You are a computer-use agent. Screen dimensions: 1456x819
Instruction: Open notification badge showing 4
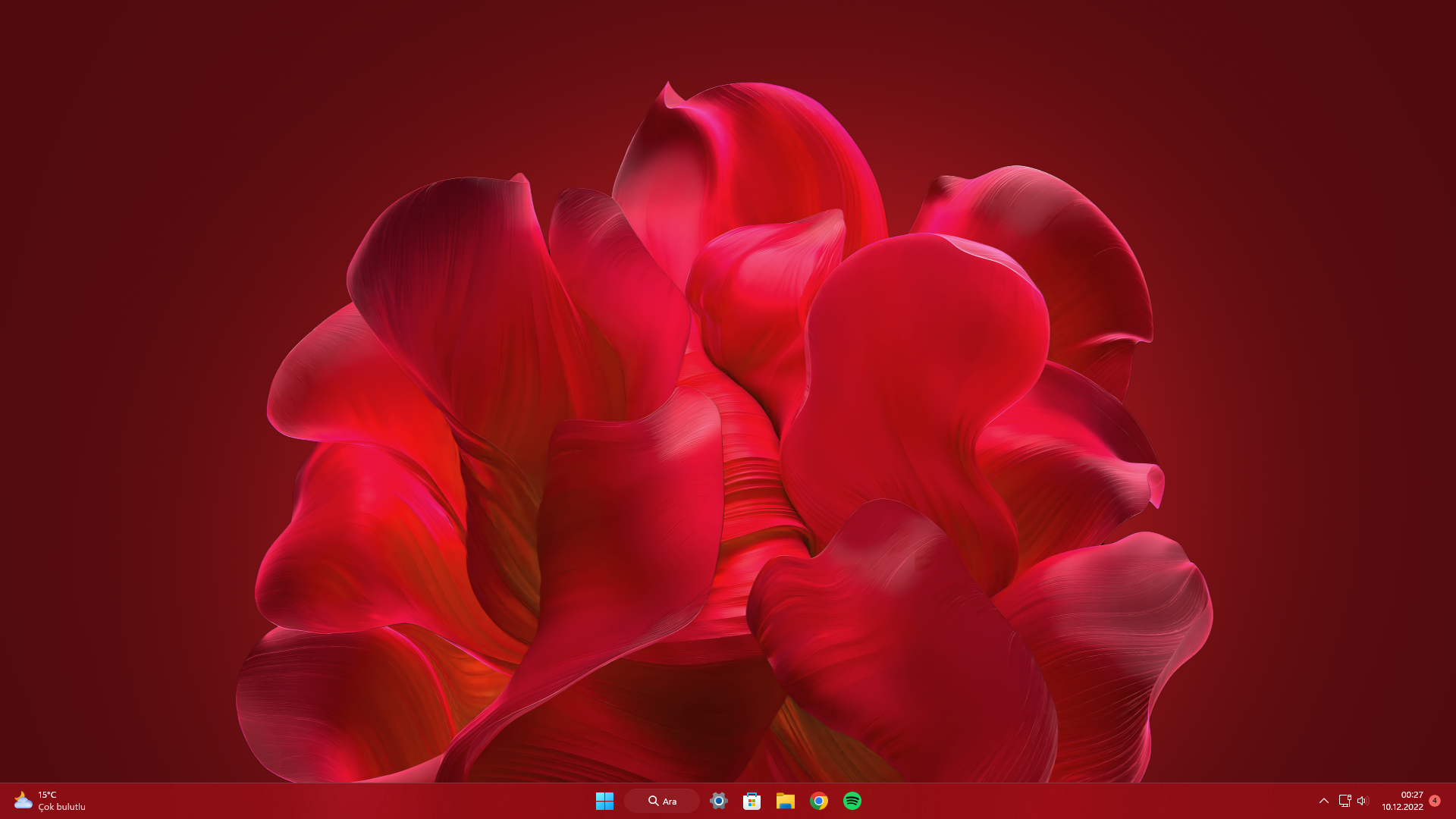click(1435, 801)
